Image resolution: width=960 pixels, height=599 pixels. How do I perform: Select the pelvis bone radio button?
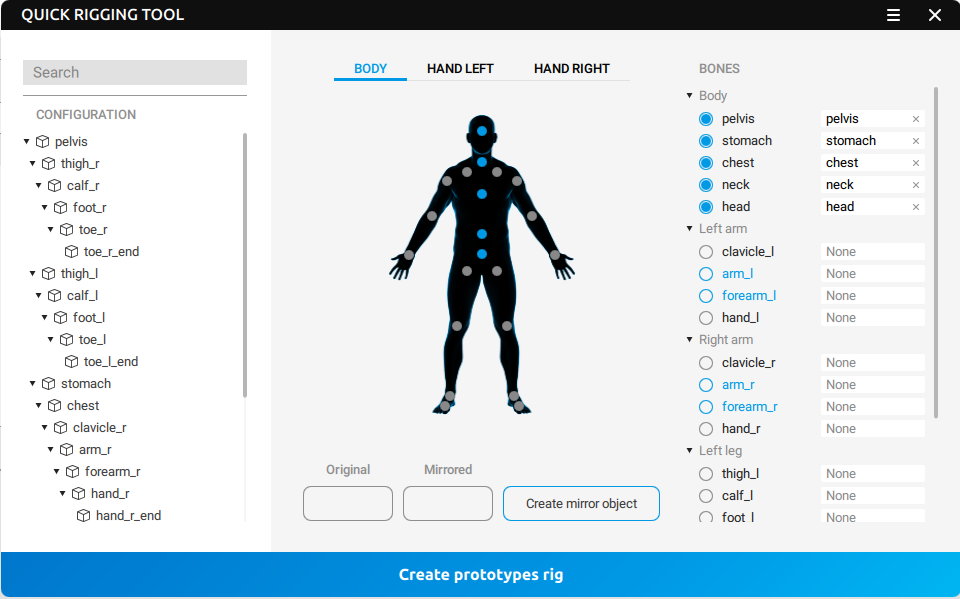pyautogui.click(x=706, y=119)
